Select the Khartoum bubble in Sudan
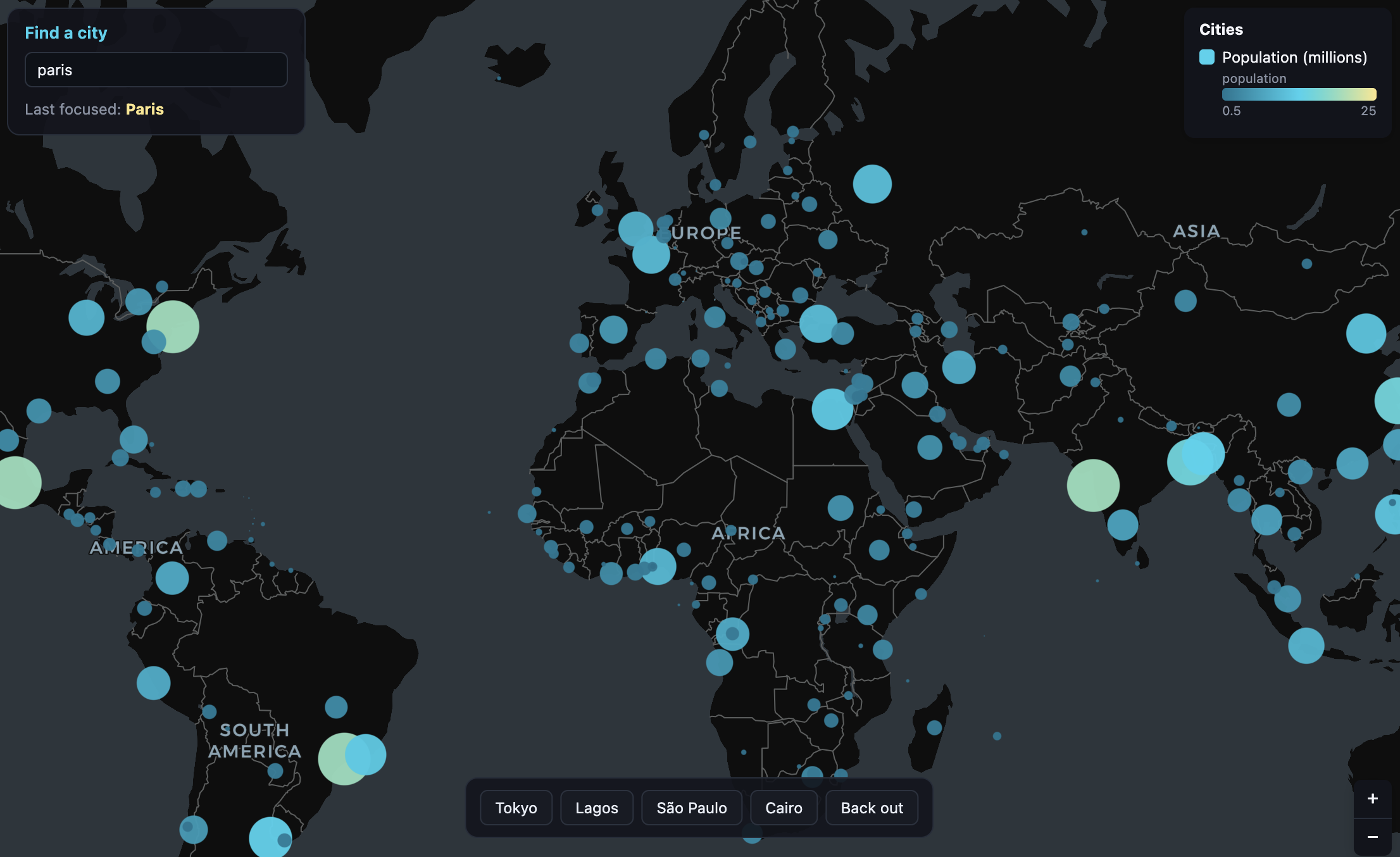This screenshot has height=857, width=1400. pos(841,508)
